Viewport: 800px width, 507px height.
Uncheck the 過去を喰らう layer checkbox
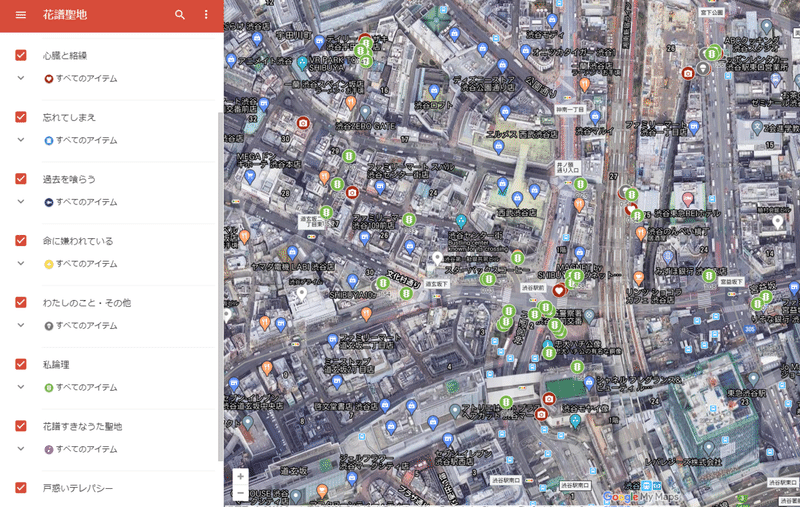(x=20, y=179)
